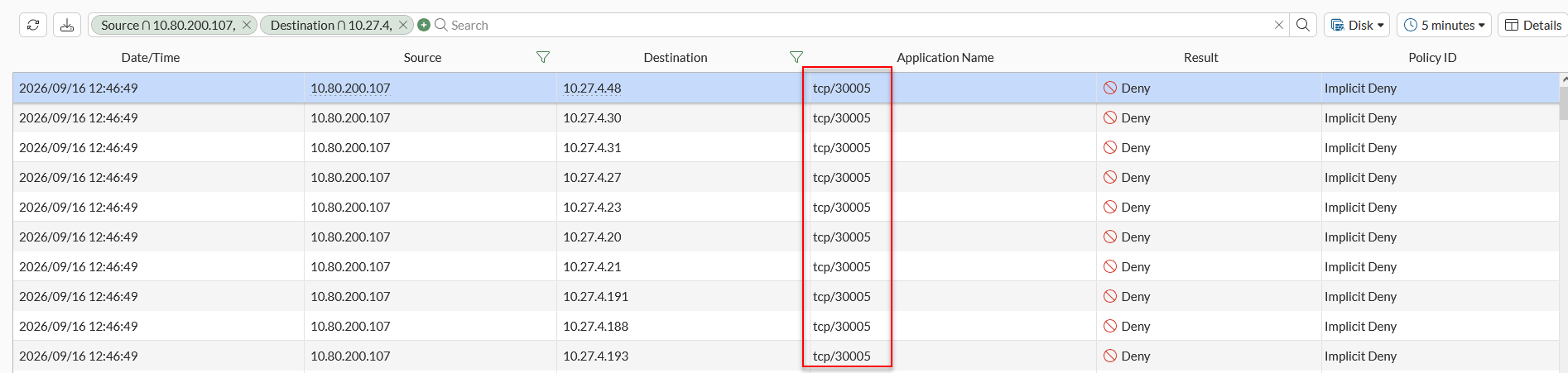Click the Result column header
This screenshot has height=373, width=1568.
[x=1201, y=58]
